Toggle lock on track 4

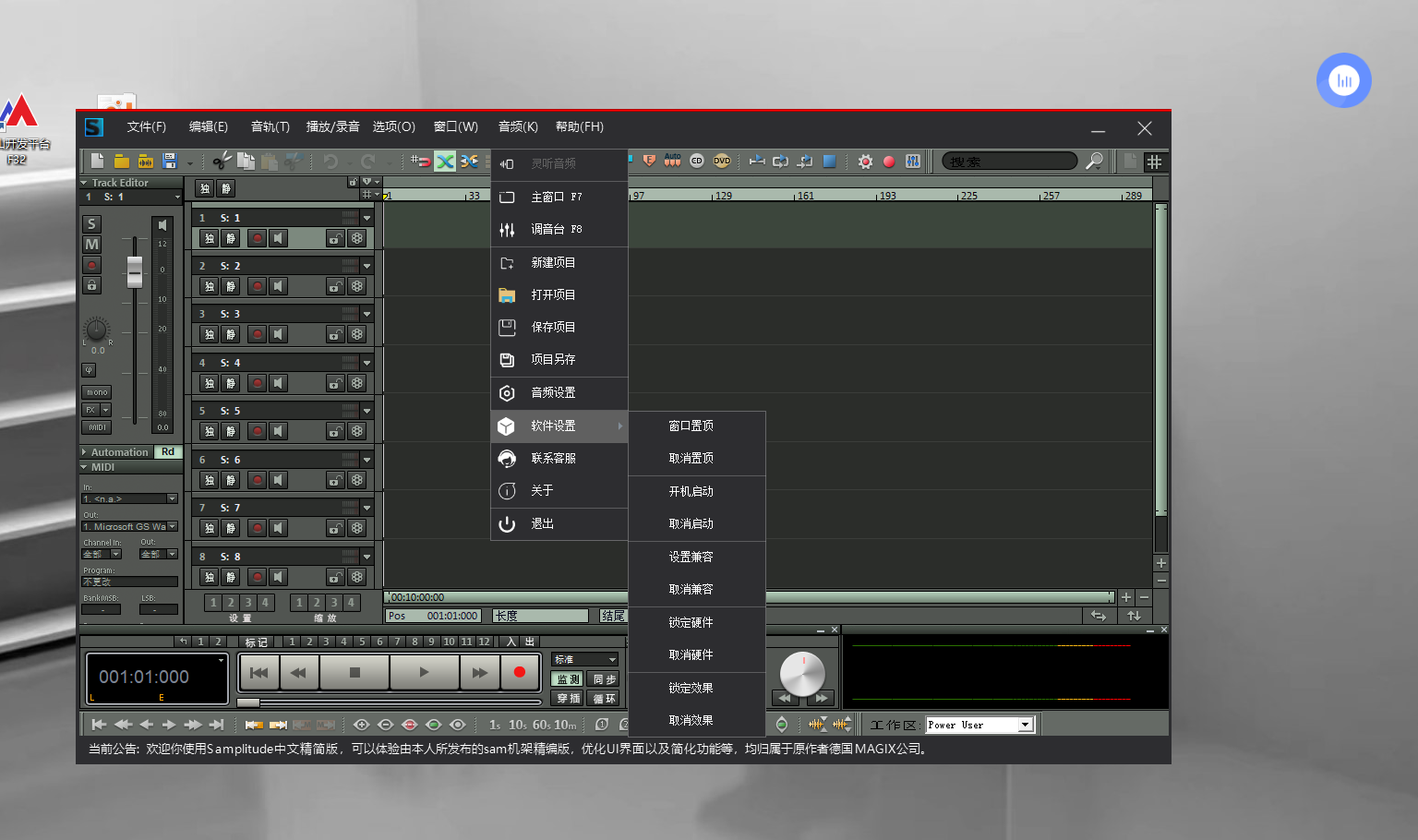coord(335,383)
